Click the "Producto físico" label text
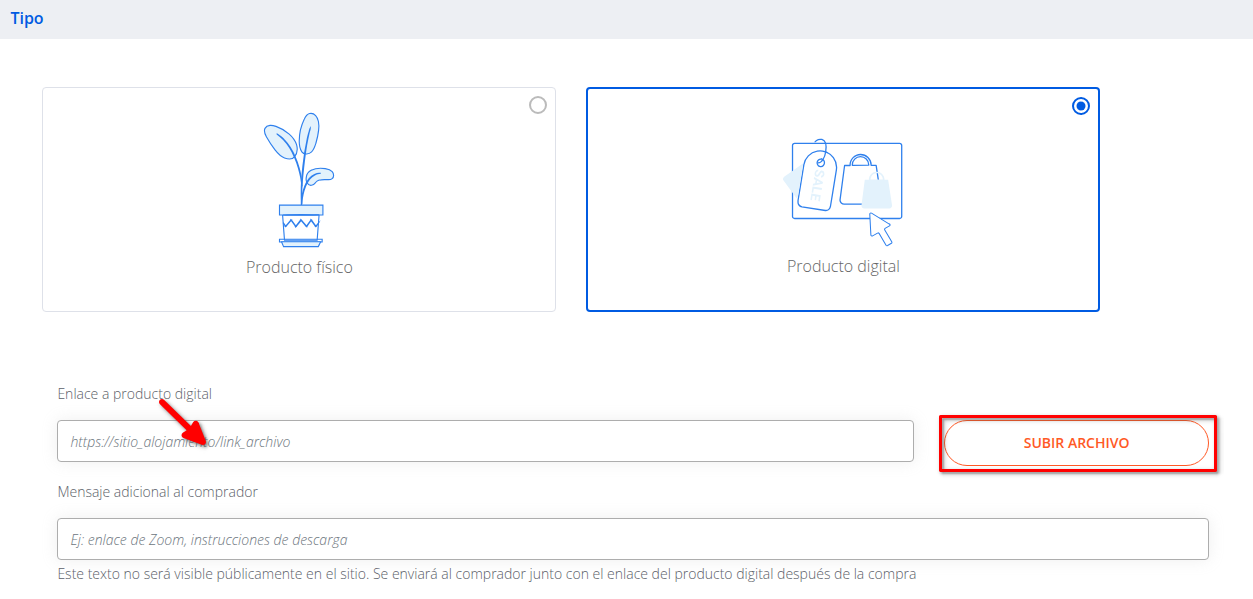 299,268
